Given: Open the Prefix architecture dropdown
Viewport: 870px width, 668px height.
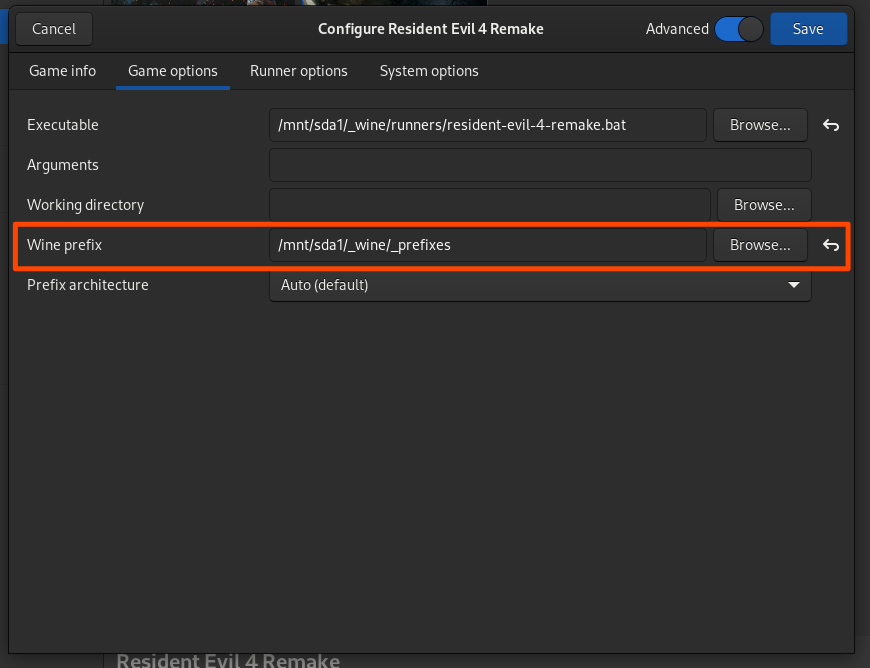Looking at the screenshot, I should click(540, 285).
